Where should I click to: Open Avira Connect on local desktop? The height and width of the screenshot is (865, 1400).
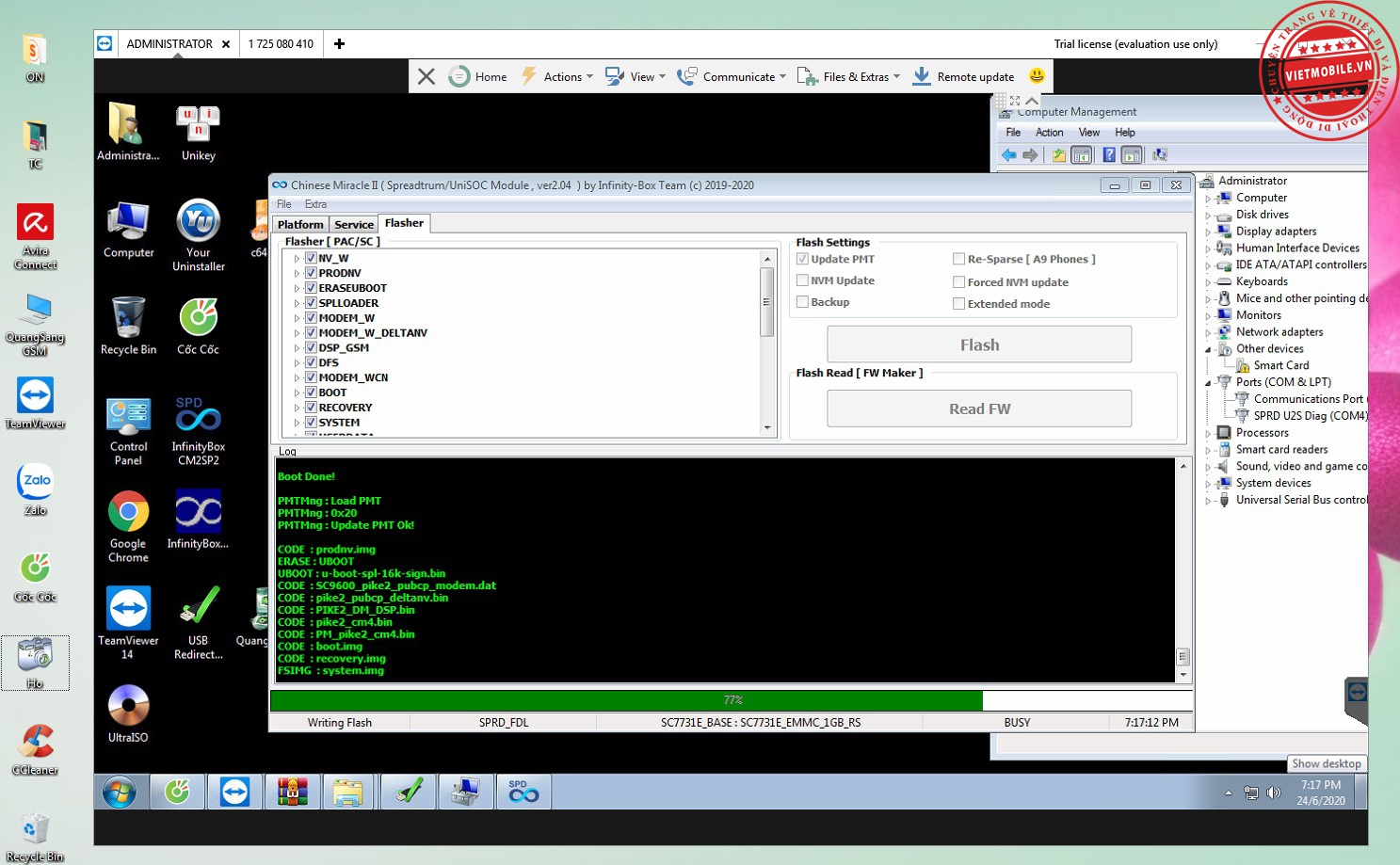click(35, 237)
